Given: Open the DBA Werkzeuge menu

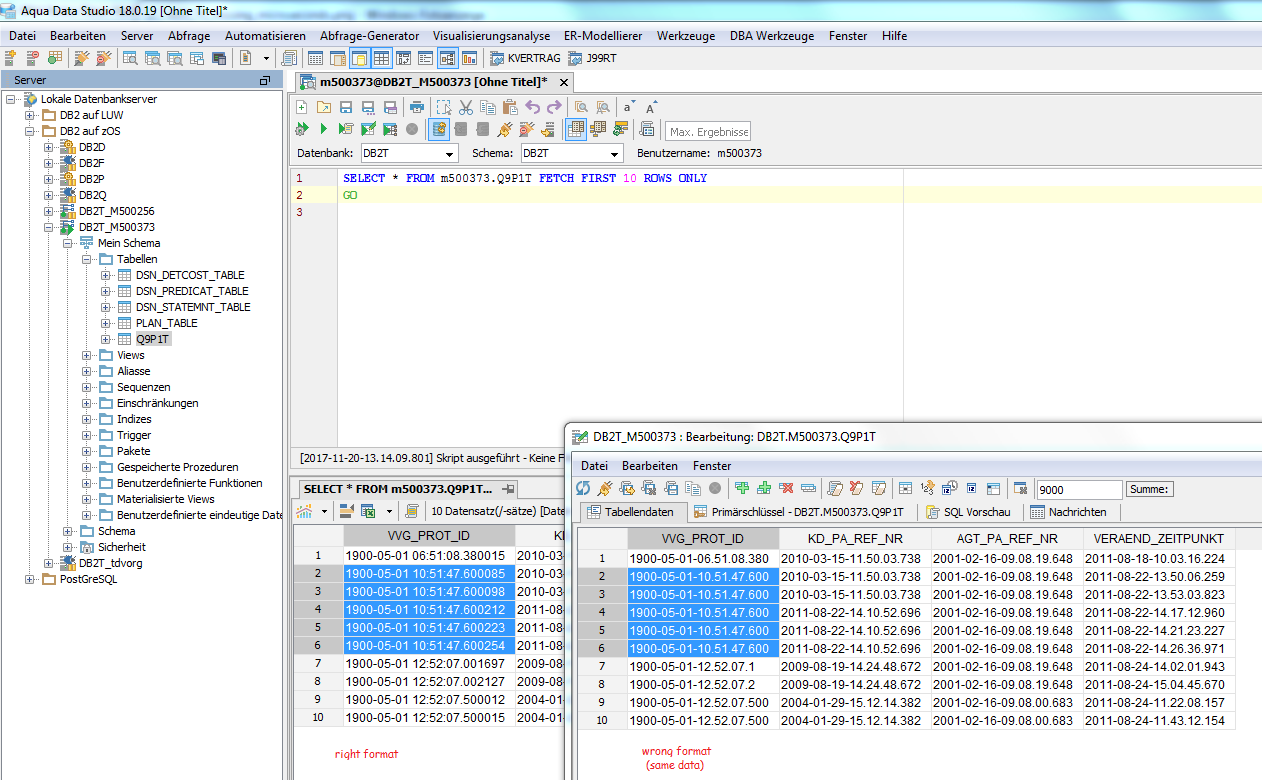Looking at the screenshot, I should [772, 35].
